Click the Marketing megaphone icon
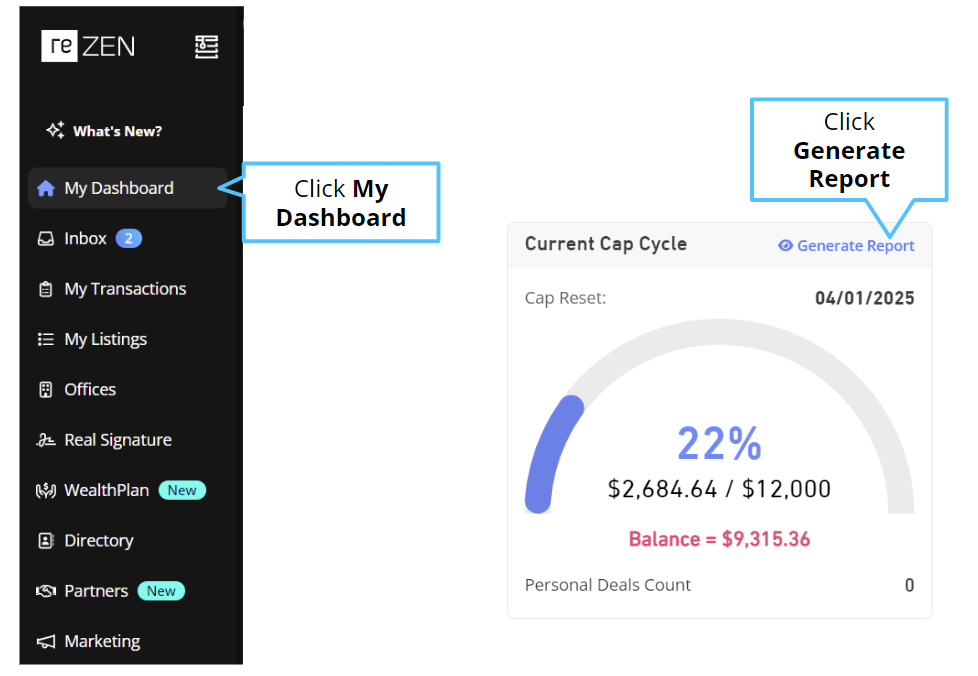Image resolution: width=978 pixels, height=676 pixels. (x=46, y=642)
